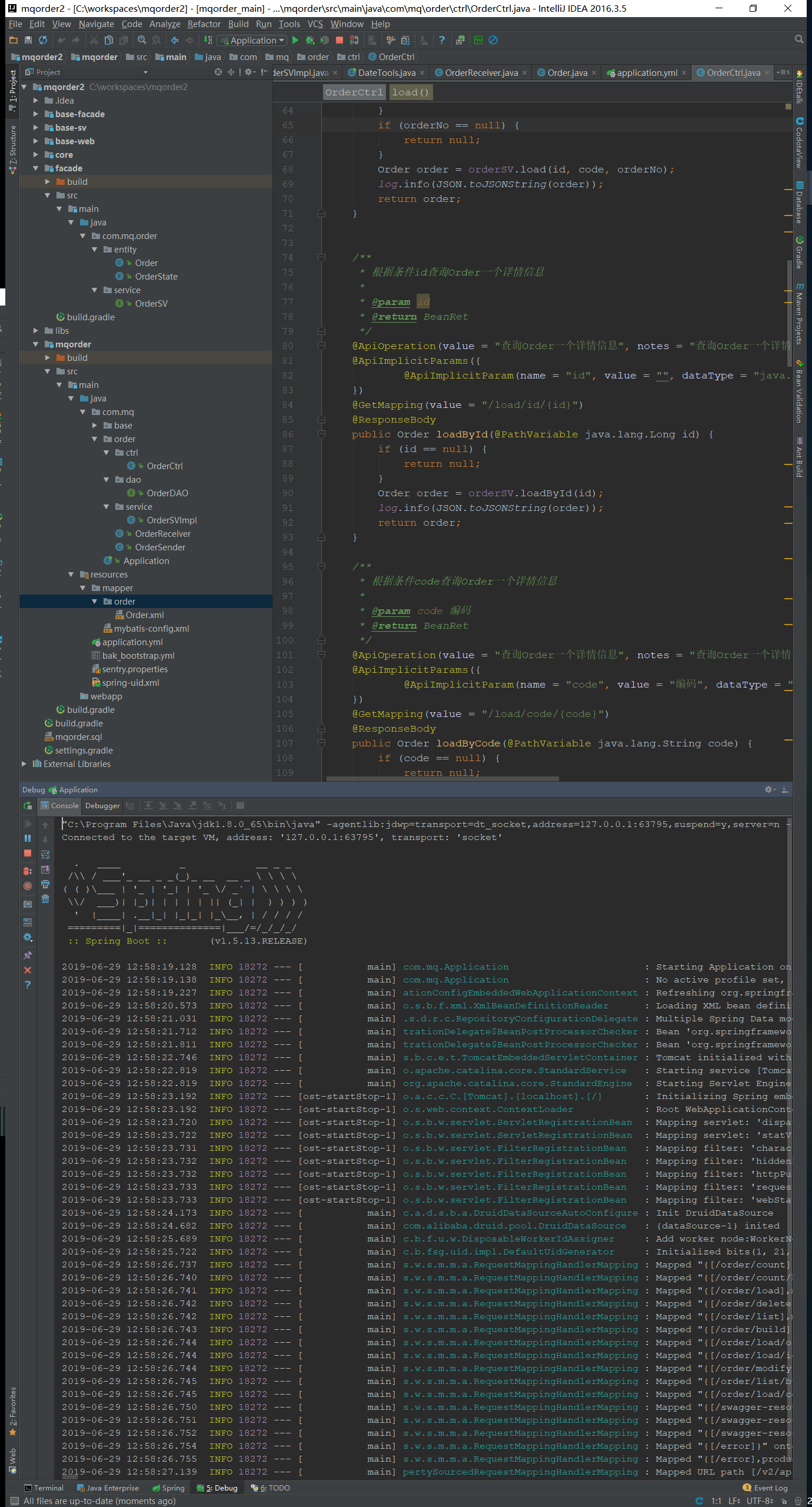Open the Refactor menu
812x1507 pixels.
tap(204, 24)
